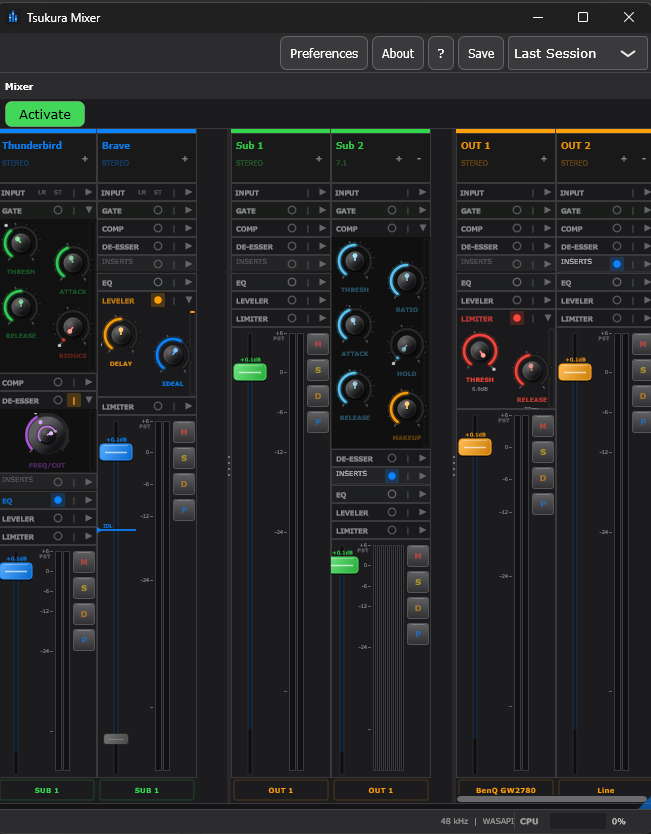Mute the Sub 1 bus
Viewport: 651px width, 834px height.
pyautogui.click(x=318, y=344)
